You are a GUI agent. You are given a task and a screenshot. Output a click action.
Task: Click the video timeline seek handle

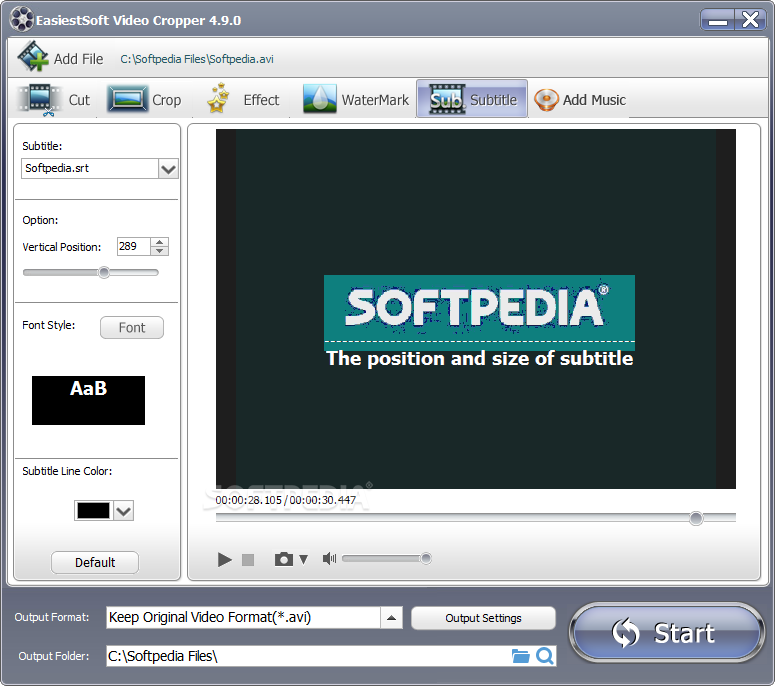click(x=696, y=518)
